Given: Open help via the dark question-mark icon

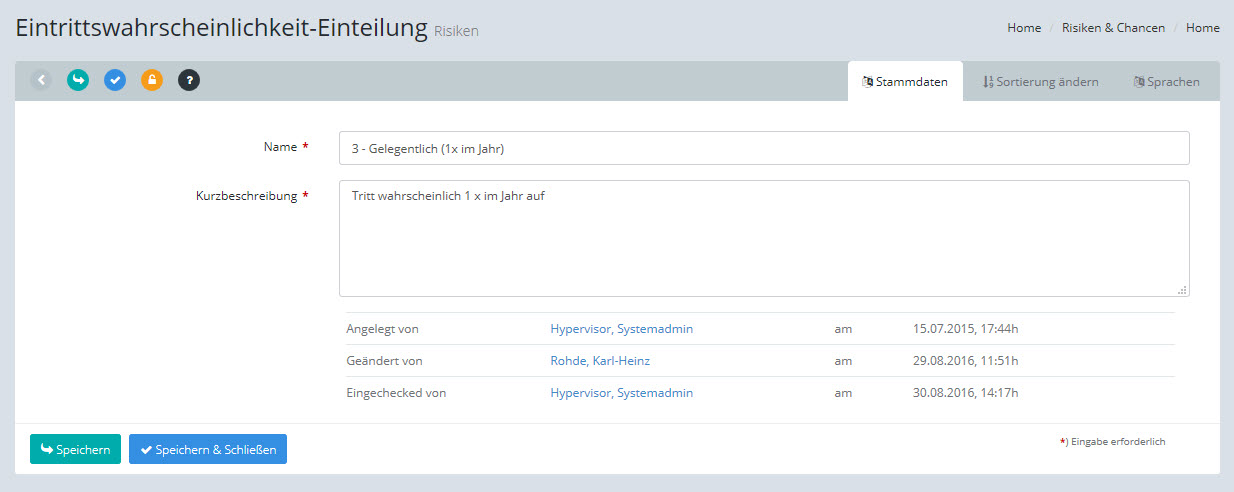Looking at the screenshot, I should [x=189, y=80].
